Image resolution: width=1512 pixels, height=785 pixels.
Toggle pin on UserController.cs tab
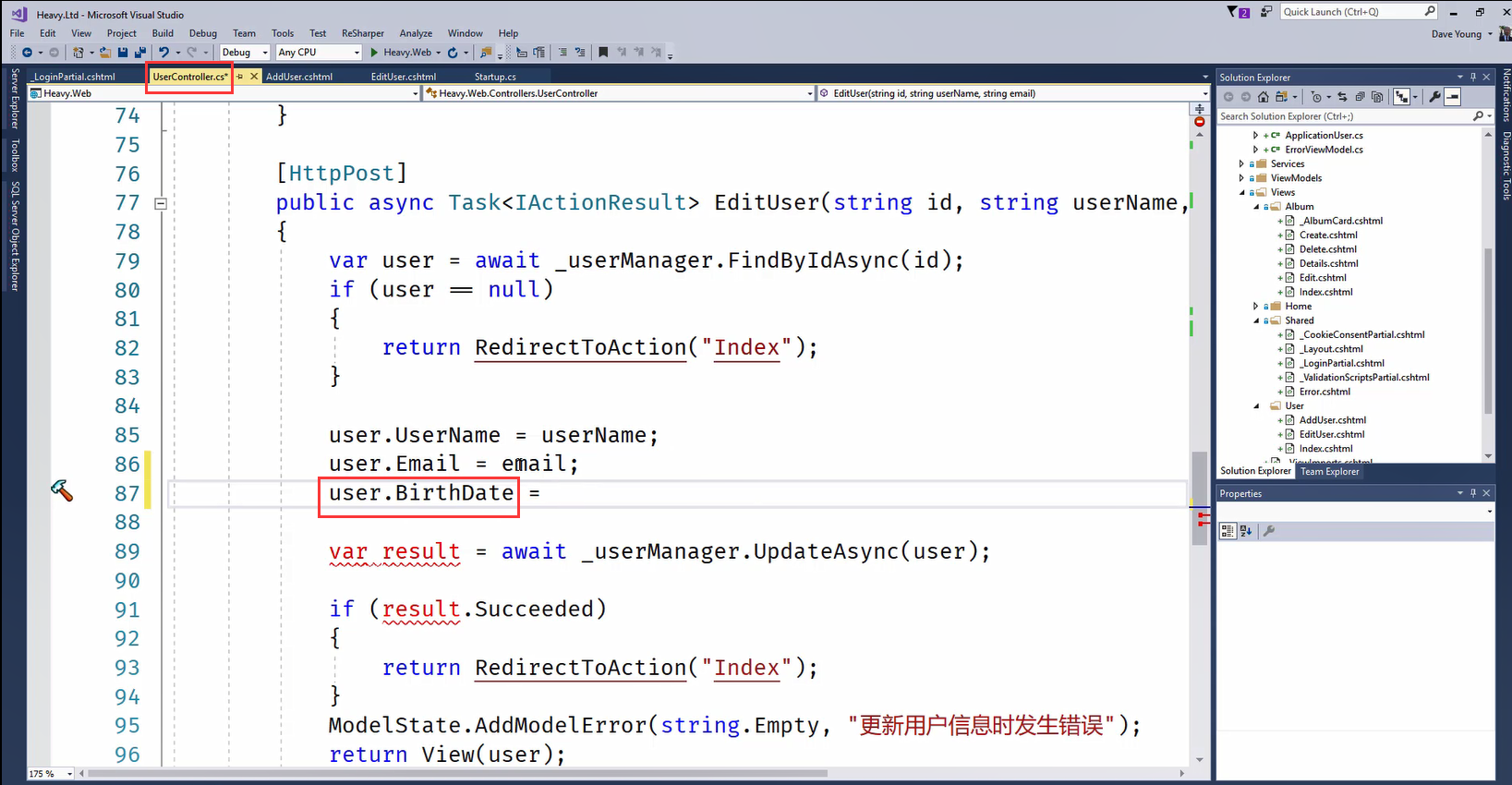click(x=239, y=77)
